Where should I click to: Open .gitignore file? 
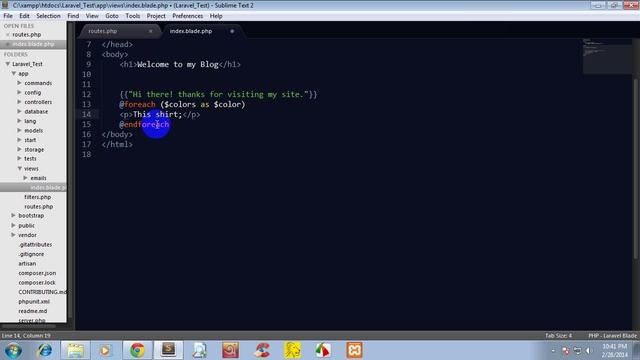click(x=31, y=254)
